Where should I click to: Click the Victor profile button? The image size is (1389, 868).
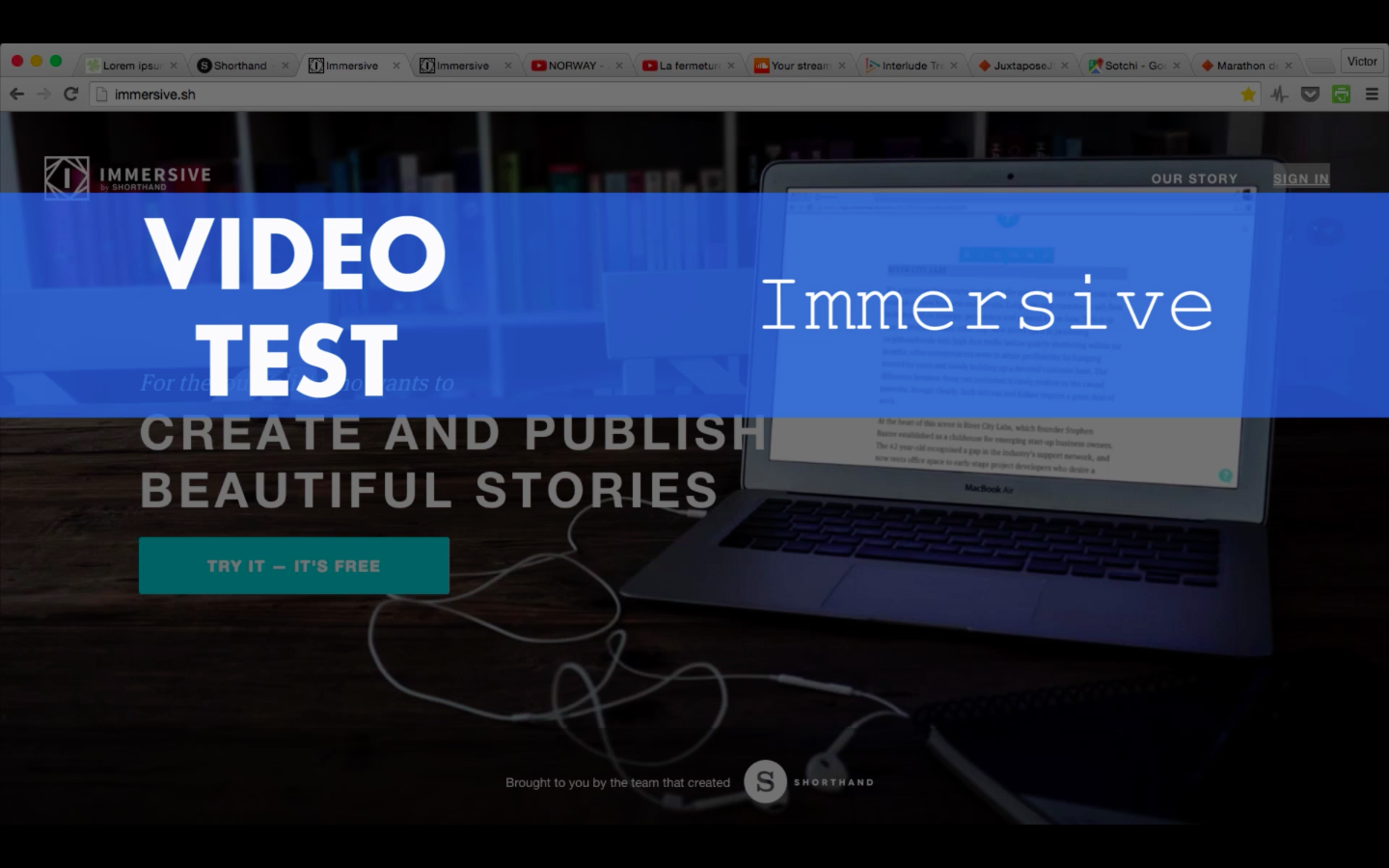[x=1362, y=62]
